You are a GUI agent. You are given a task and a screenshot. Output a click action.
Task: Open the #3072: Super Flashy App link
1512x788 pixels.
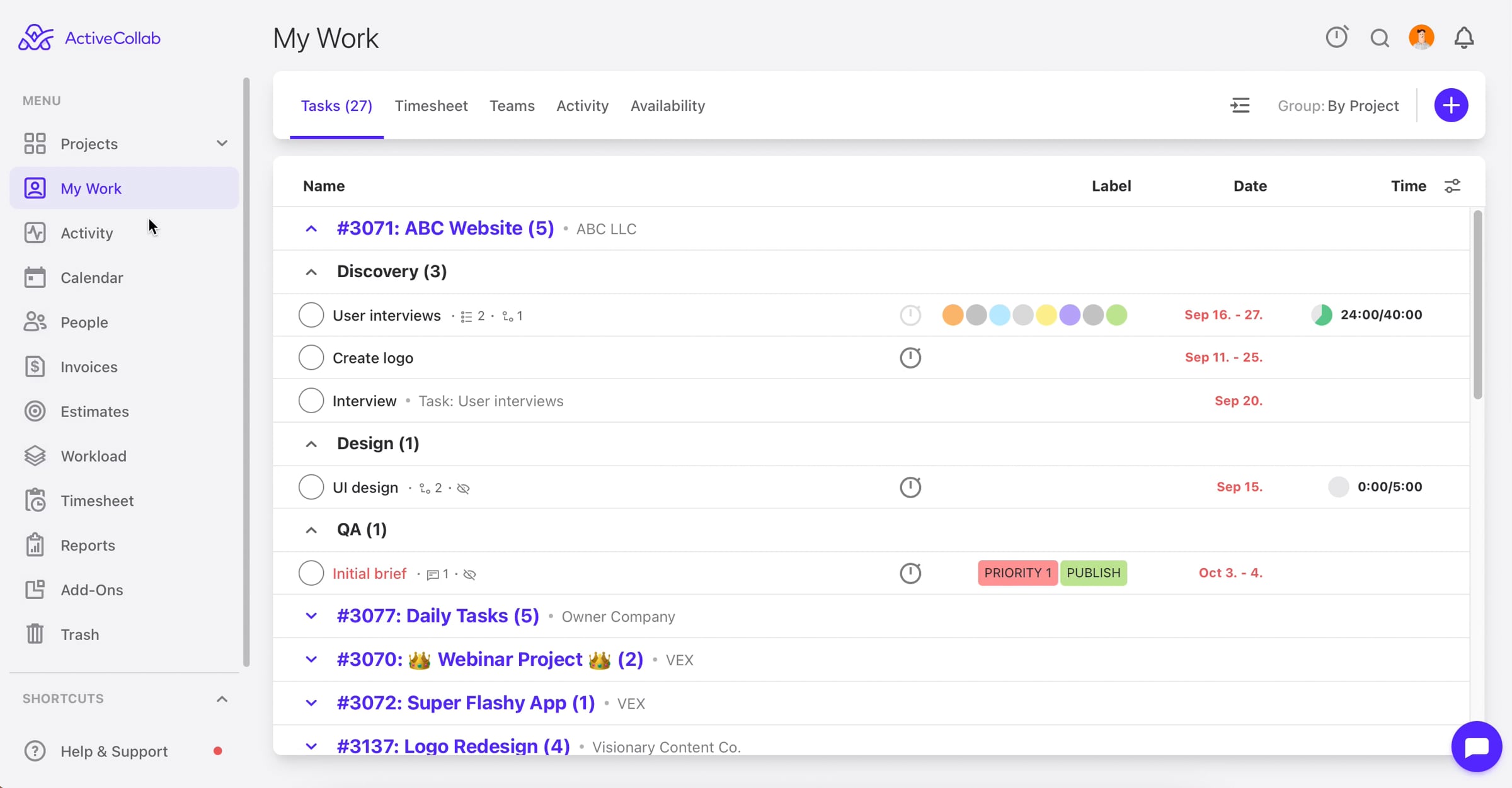pos(466,702)
